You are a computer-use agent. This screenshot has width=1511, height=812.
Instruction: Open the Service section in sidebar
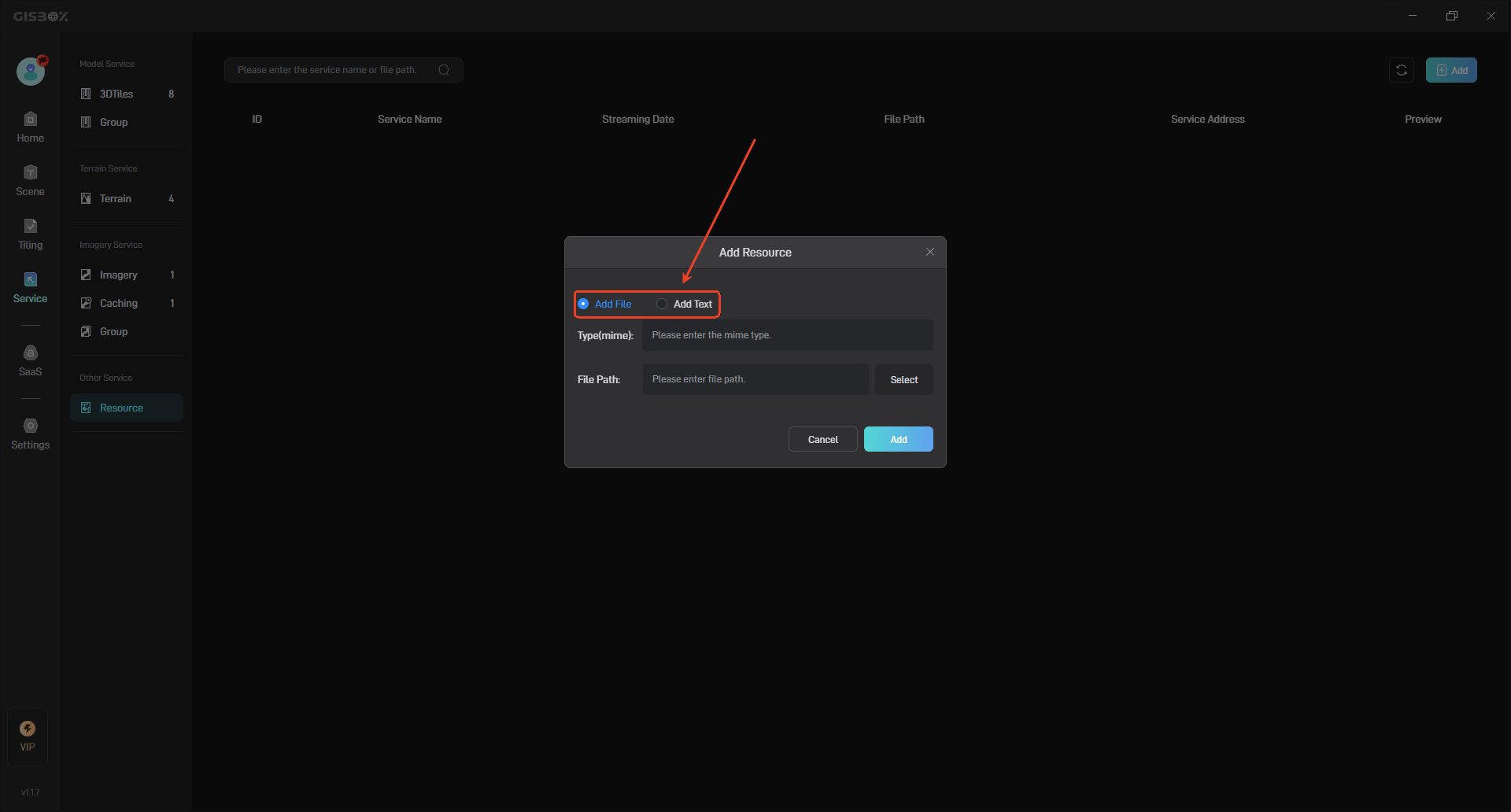click(30, 288)
